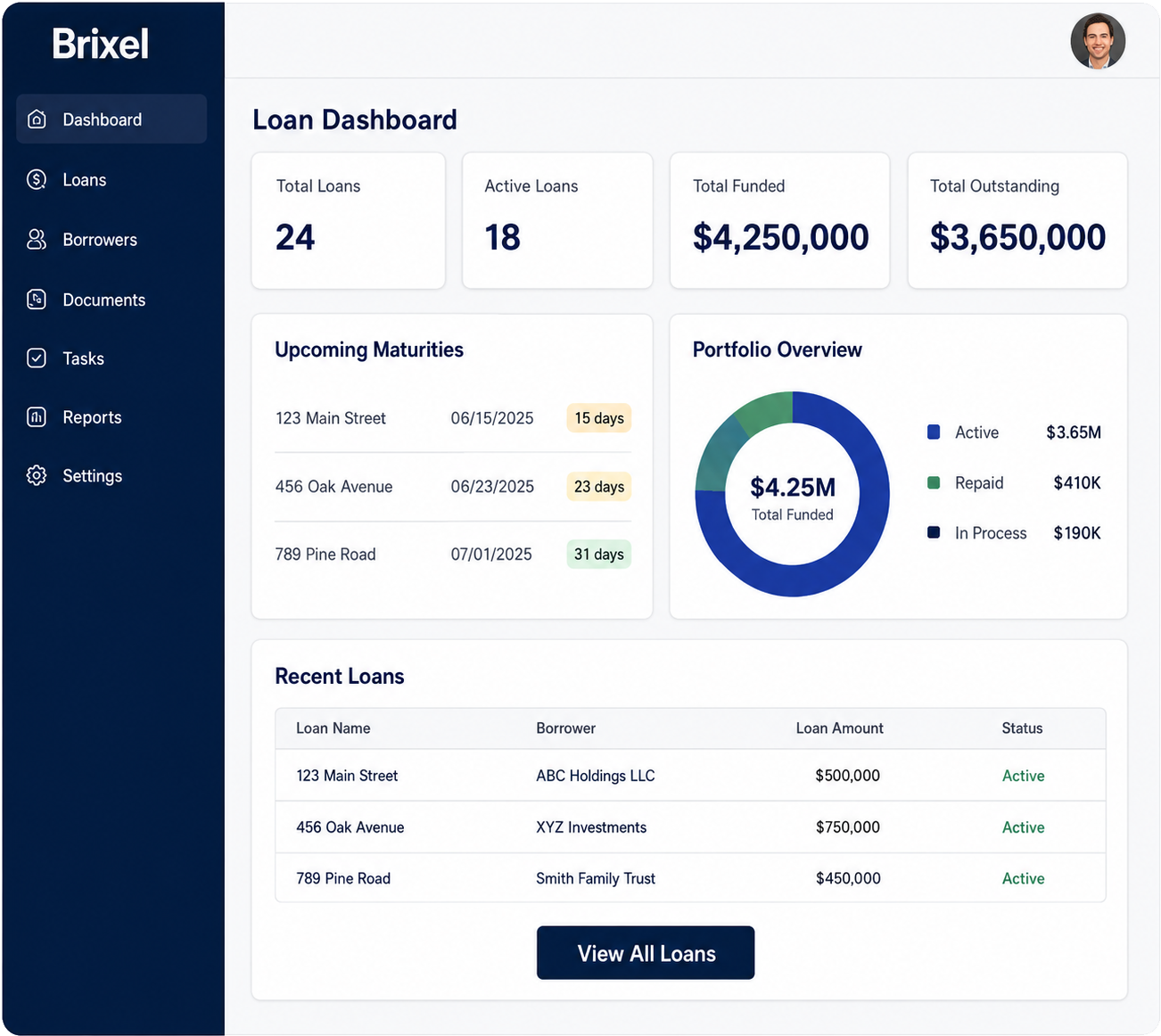Click the green 31 days badge
The height and width of the screenshot is (1036, 1161).
pos(598,555)
